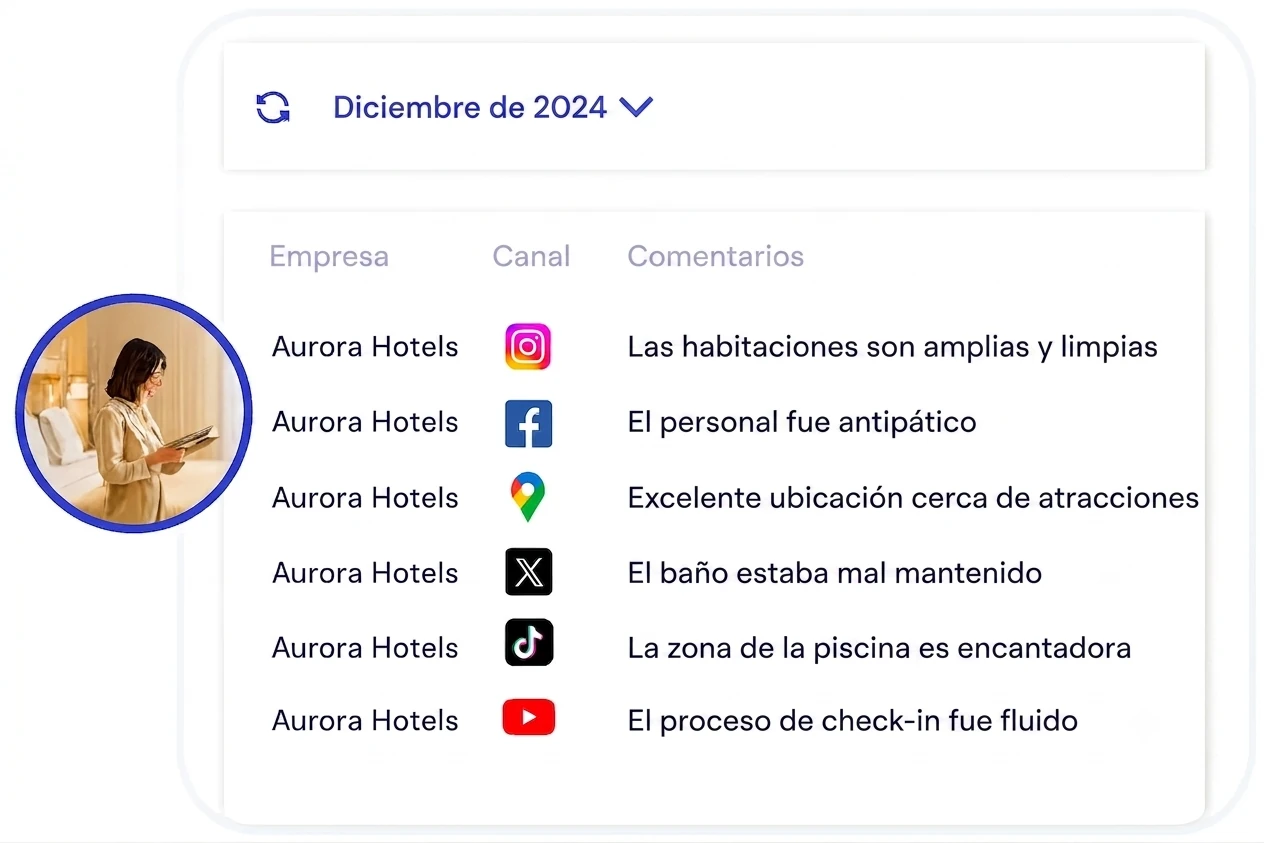Click Aurora Hotels in the Instagram row
Screen dimensions: 1264x843
click(365, 347)
